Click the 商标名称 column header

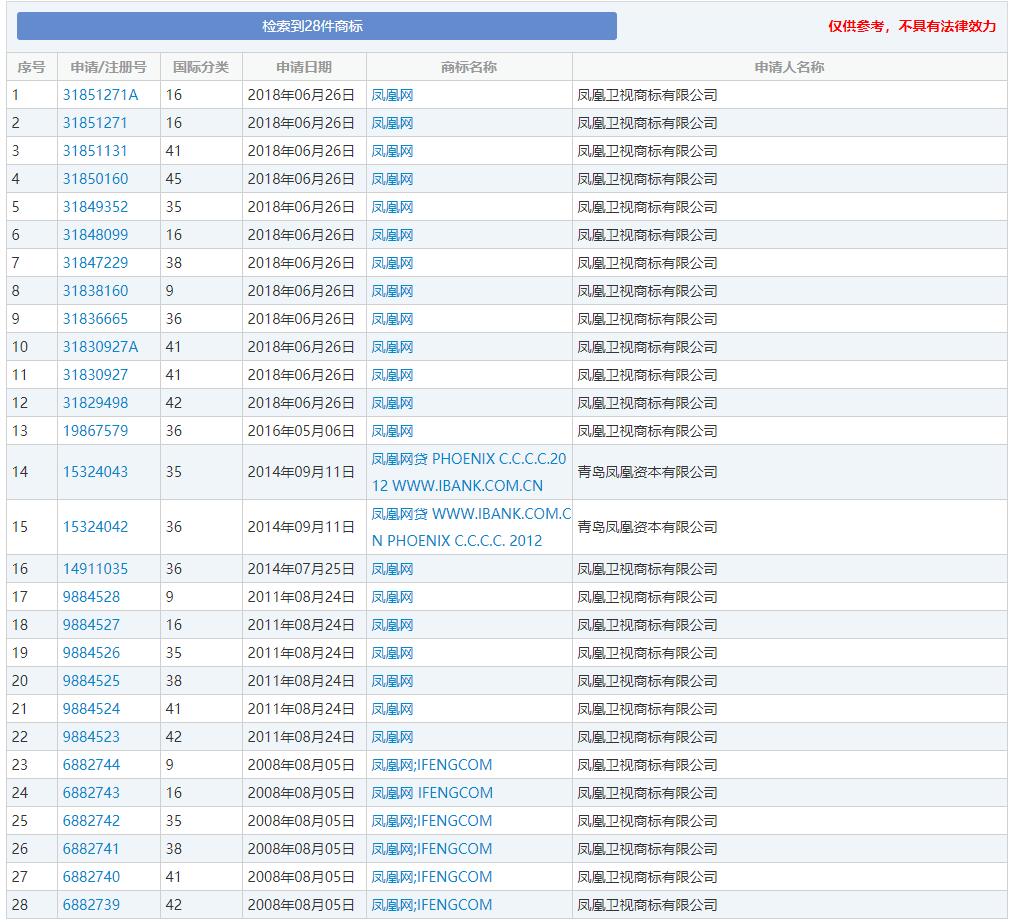pyautogui.click(x=468, y=67)
